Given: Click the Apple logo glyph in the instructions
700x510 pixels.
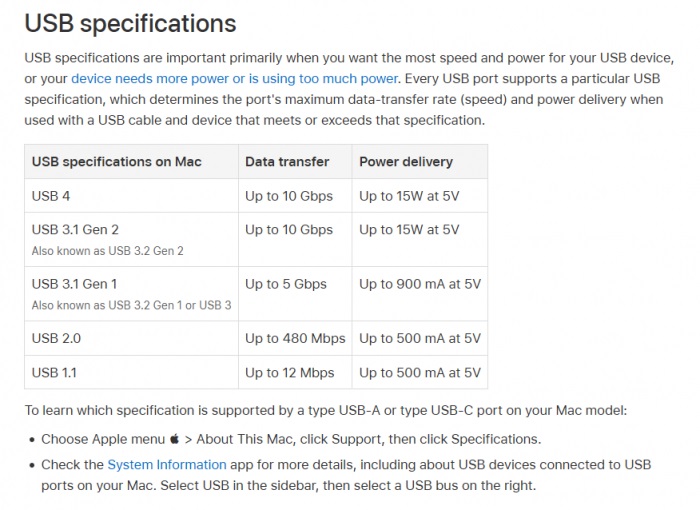Looking at the screenshot, I should [174, 439].
